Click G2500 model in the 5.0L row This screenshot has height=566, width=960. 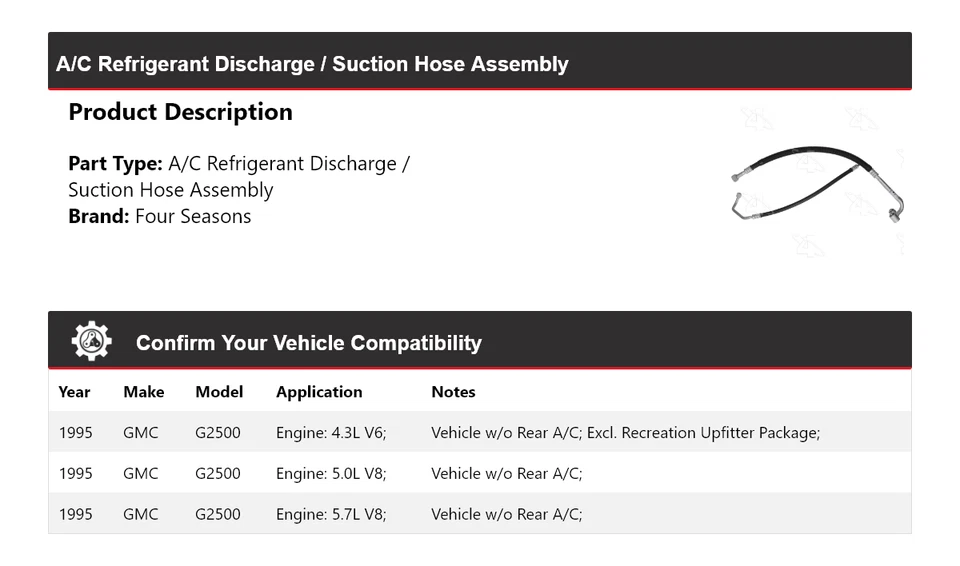coord(218,474)
